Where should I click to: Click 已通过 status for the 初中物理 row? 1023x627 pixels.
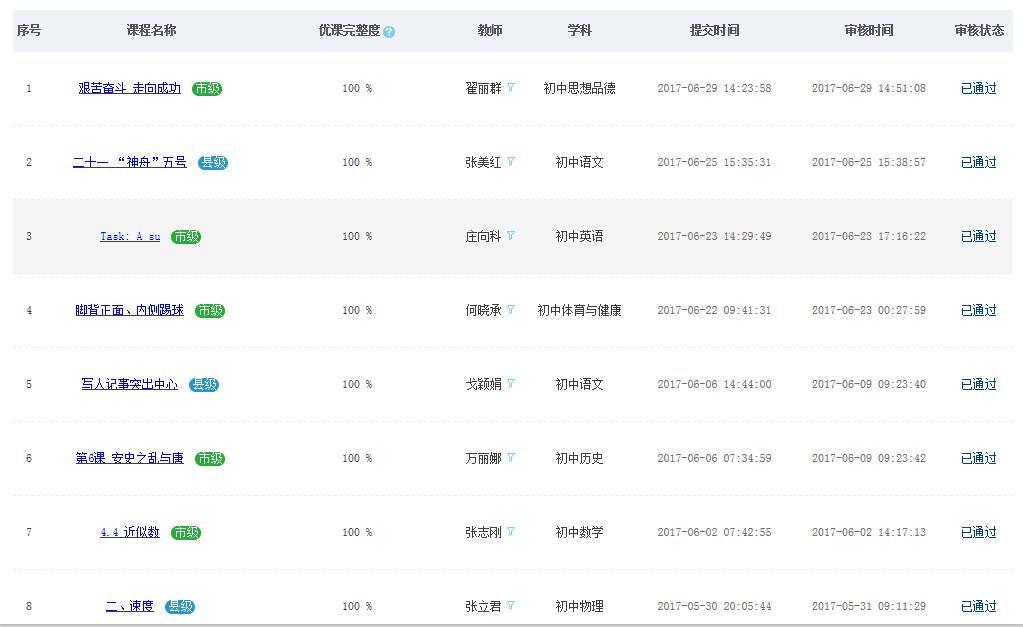pyautogui.click(x=978, y=606)
